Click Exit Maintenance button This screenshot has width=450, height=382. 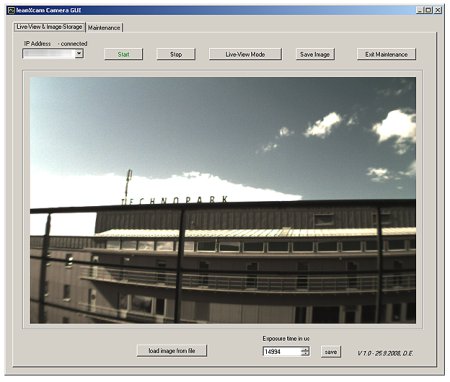pos(386,54)
